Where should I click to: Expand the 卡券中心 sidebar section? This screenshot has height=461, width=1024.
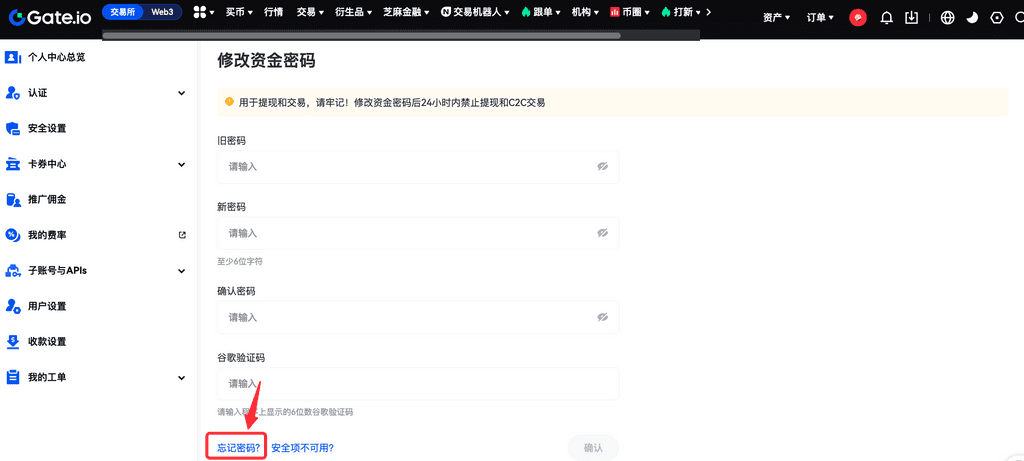181,164
